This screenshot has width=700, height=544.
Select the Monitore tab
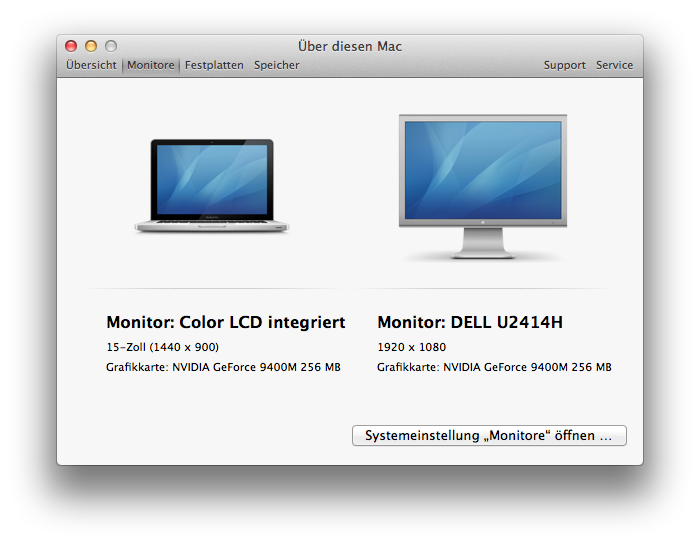coord(151,65)
